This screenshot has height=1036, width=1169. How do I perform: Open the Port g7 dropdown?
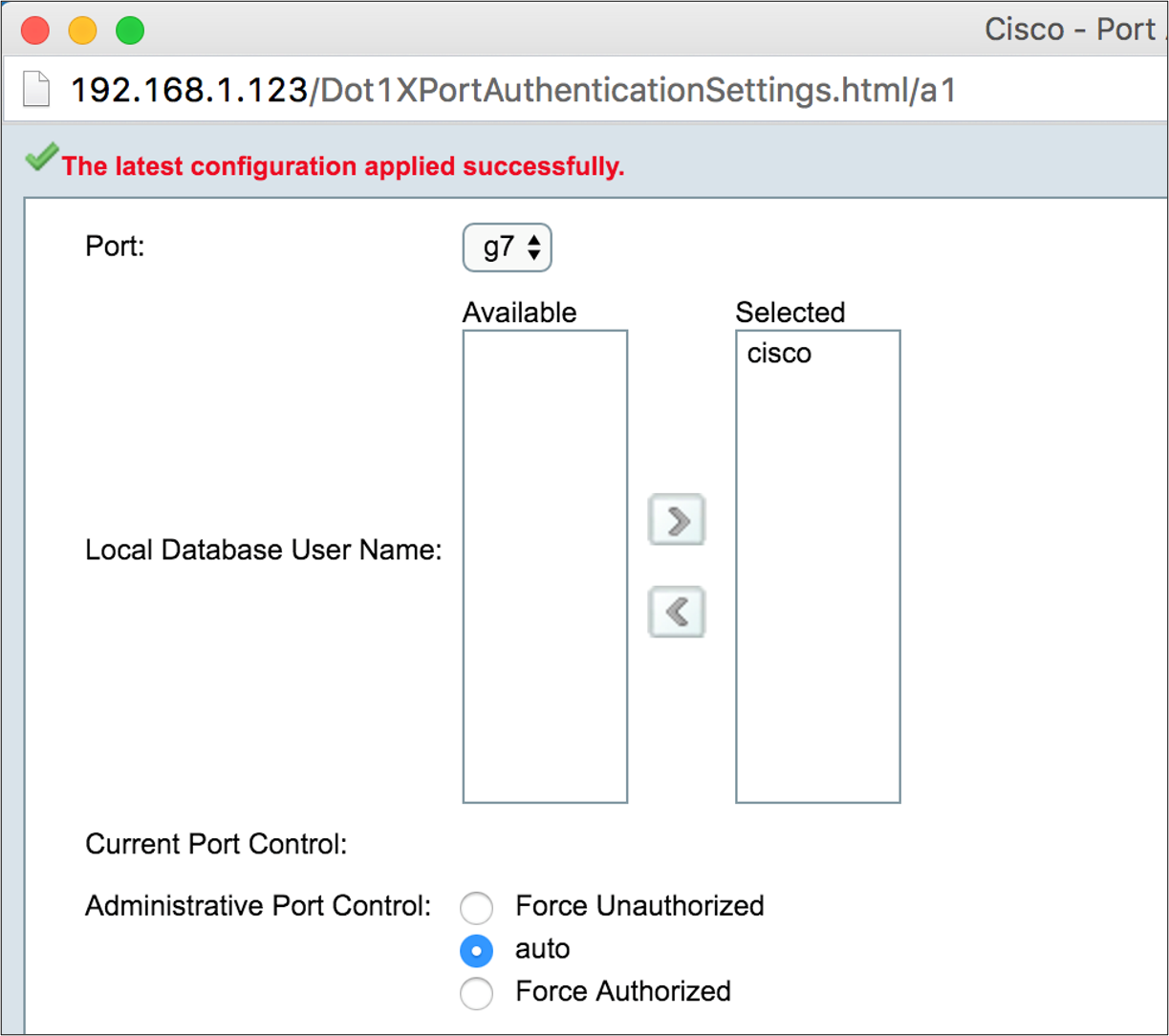point(508,248)
